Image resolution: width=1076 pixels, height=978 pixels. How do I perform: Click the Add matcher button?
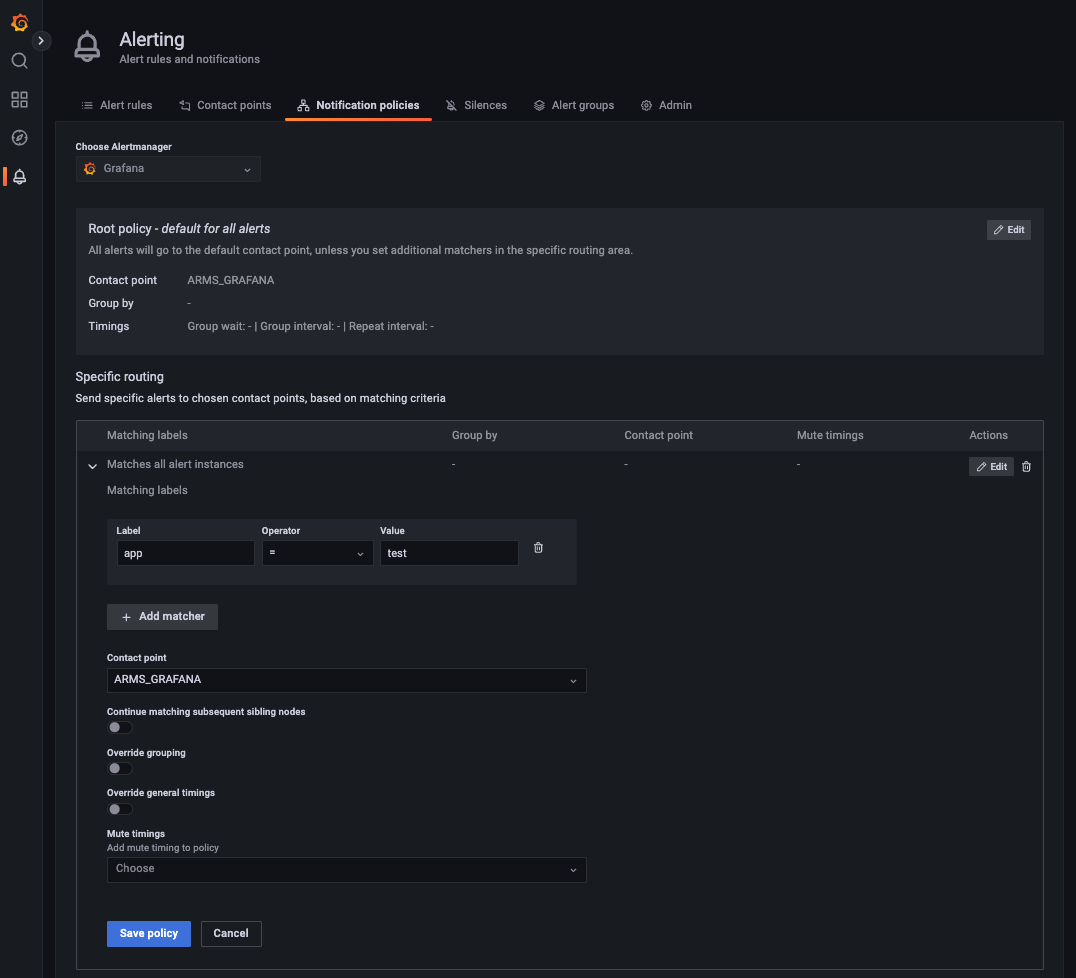click(163, 616)
